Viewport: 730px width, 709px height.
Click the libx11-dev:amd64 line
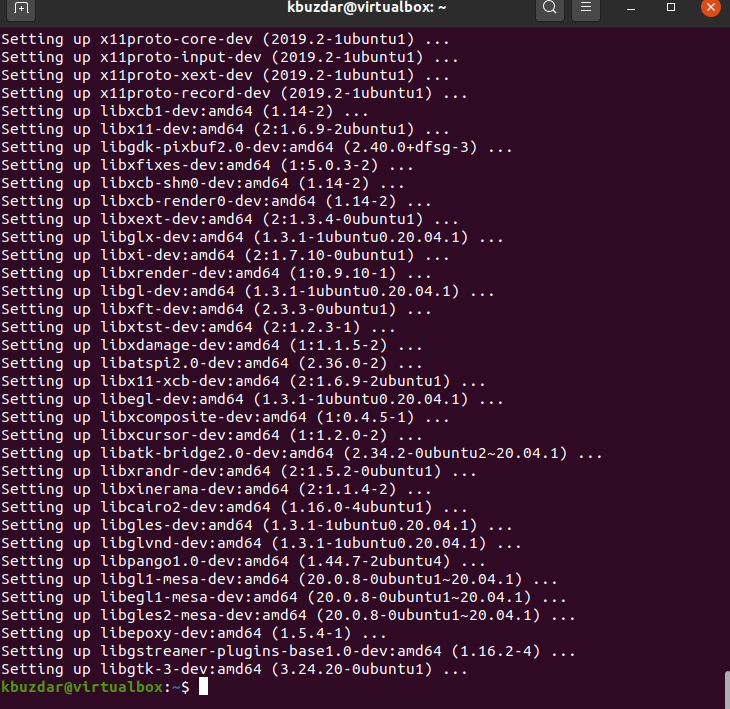(x=225, y=129)
